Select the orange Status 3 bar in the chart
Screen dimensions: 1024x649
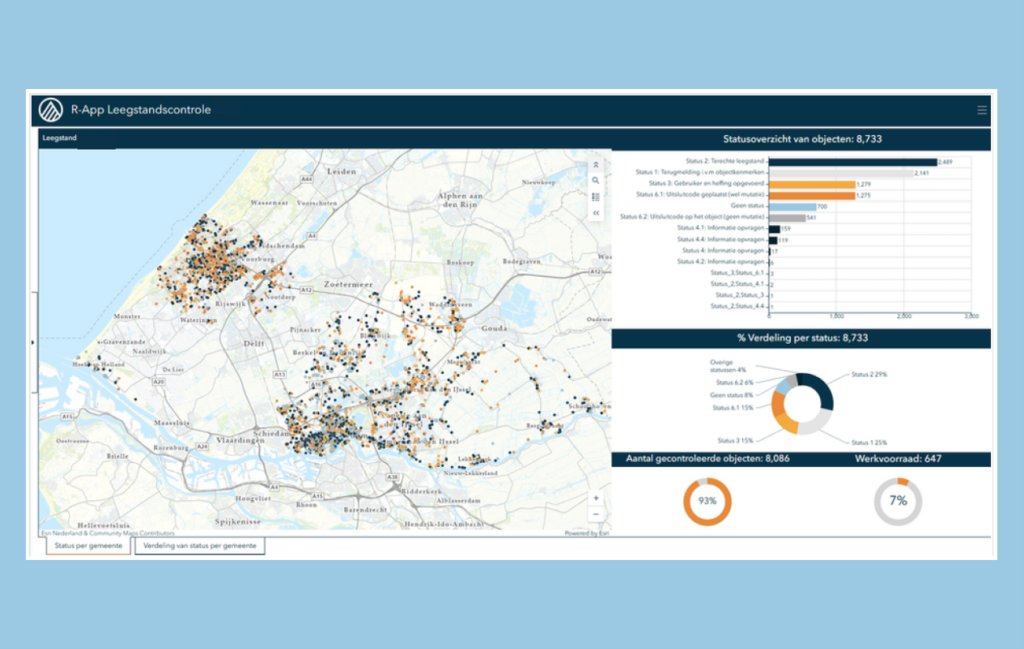click(812, 185)
